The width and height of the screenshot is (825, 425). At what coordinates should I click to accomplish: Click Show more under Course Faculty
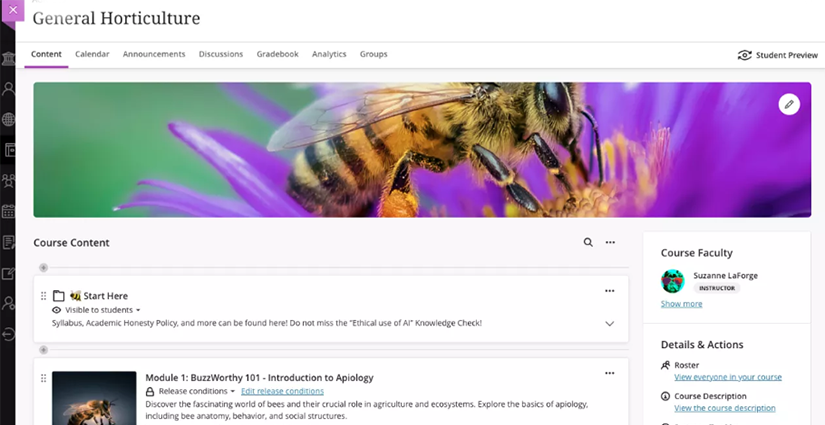click(x=681, y=304)
